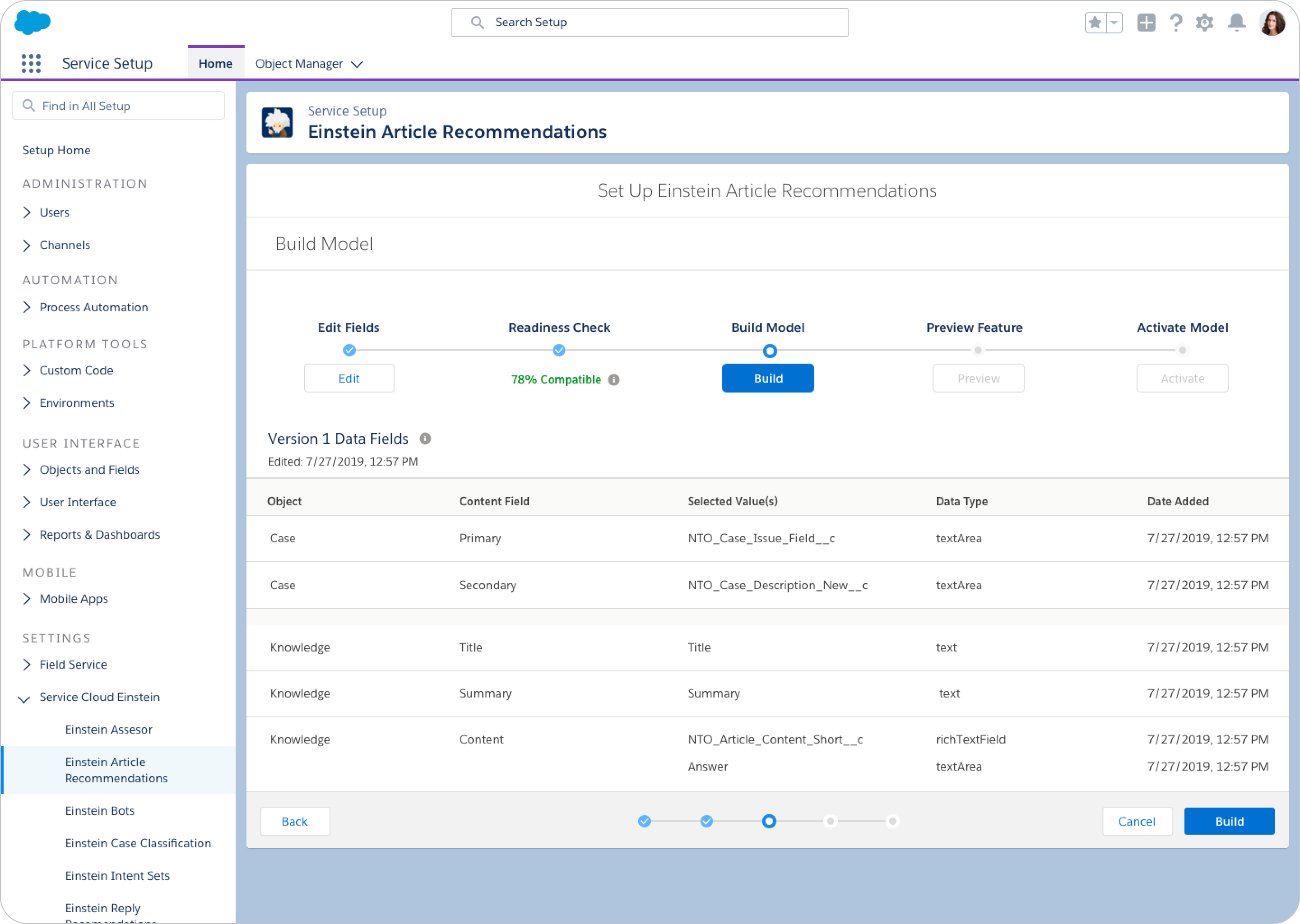Click the info icon beside 78% Compatible
The width and height of the screenshot is (1300, 924).
point(613,379)
